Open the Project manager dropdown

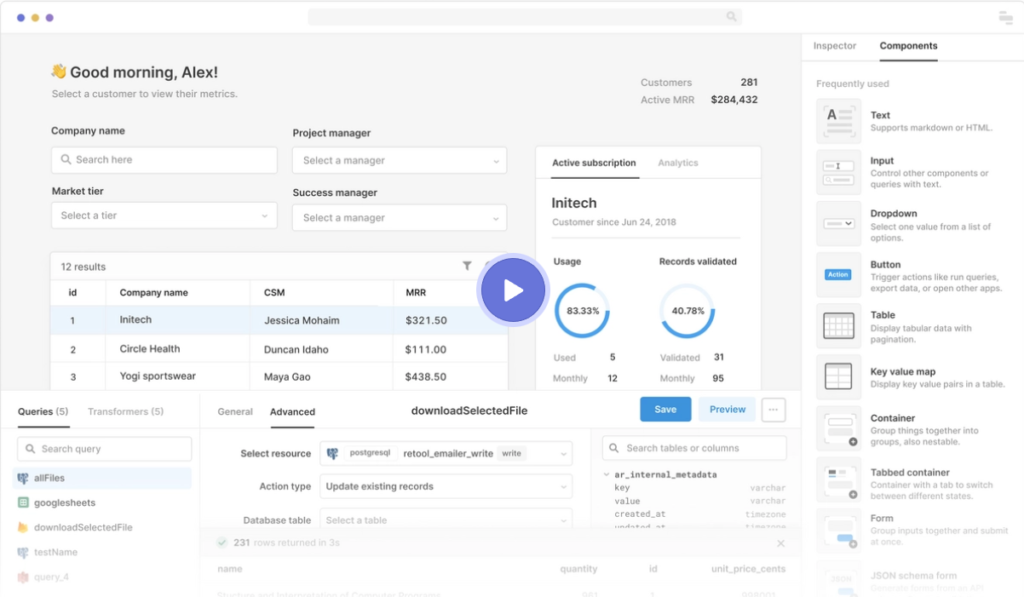coord(400,160)
